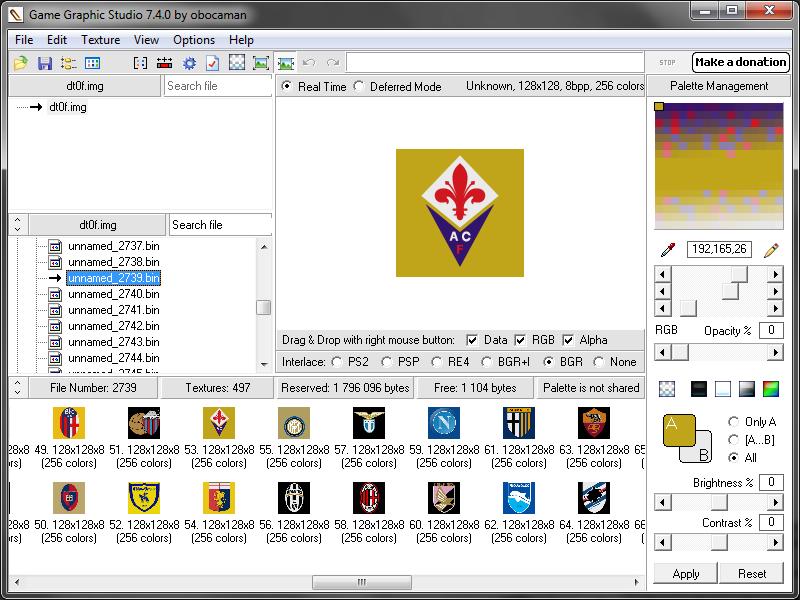The height and width of the screenshot is (600, 800).
Task: Click the Contrast slider track
Action: click(719, 542)
